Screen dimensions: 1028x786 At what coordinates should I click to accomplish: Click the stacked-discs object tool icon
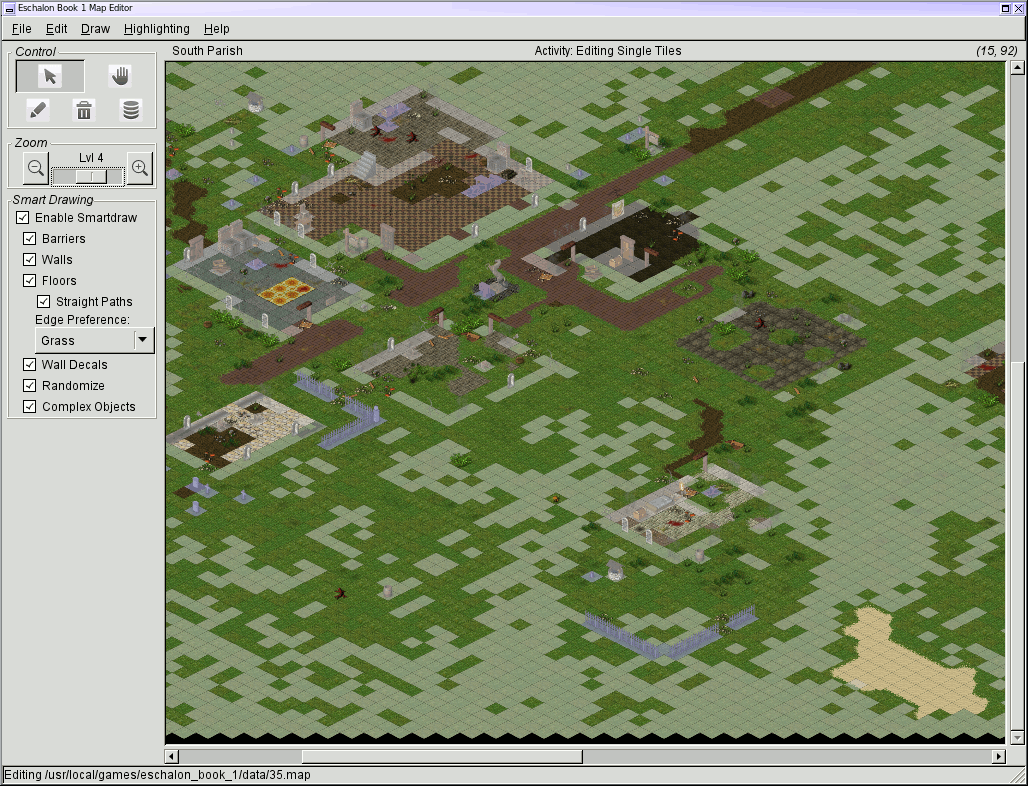[131, 110]
